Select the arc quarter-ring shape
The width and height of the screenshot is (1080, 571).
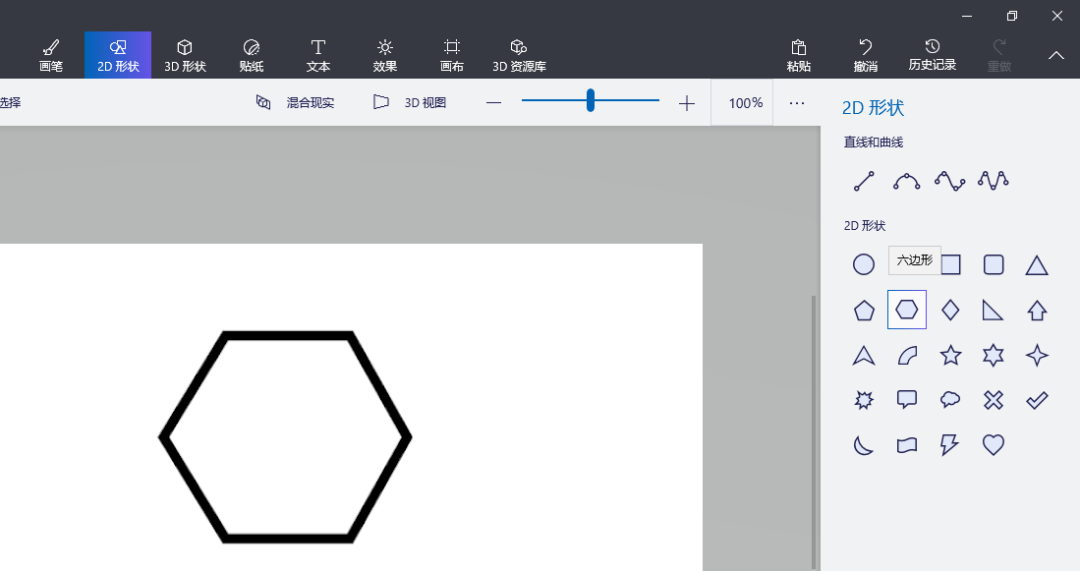(x=907, y=355)
